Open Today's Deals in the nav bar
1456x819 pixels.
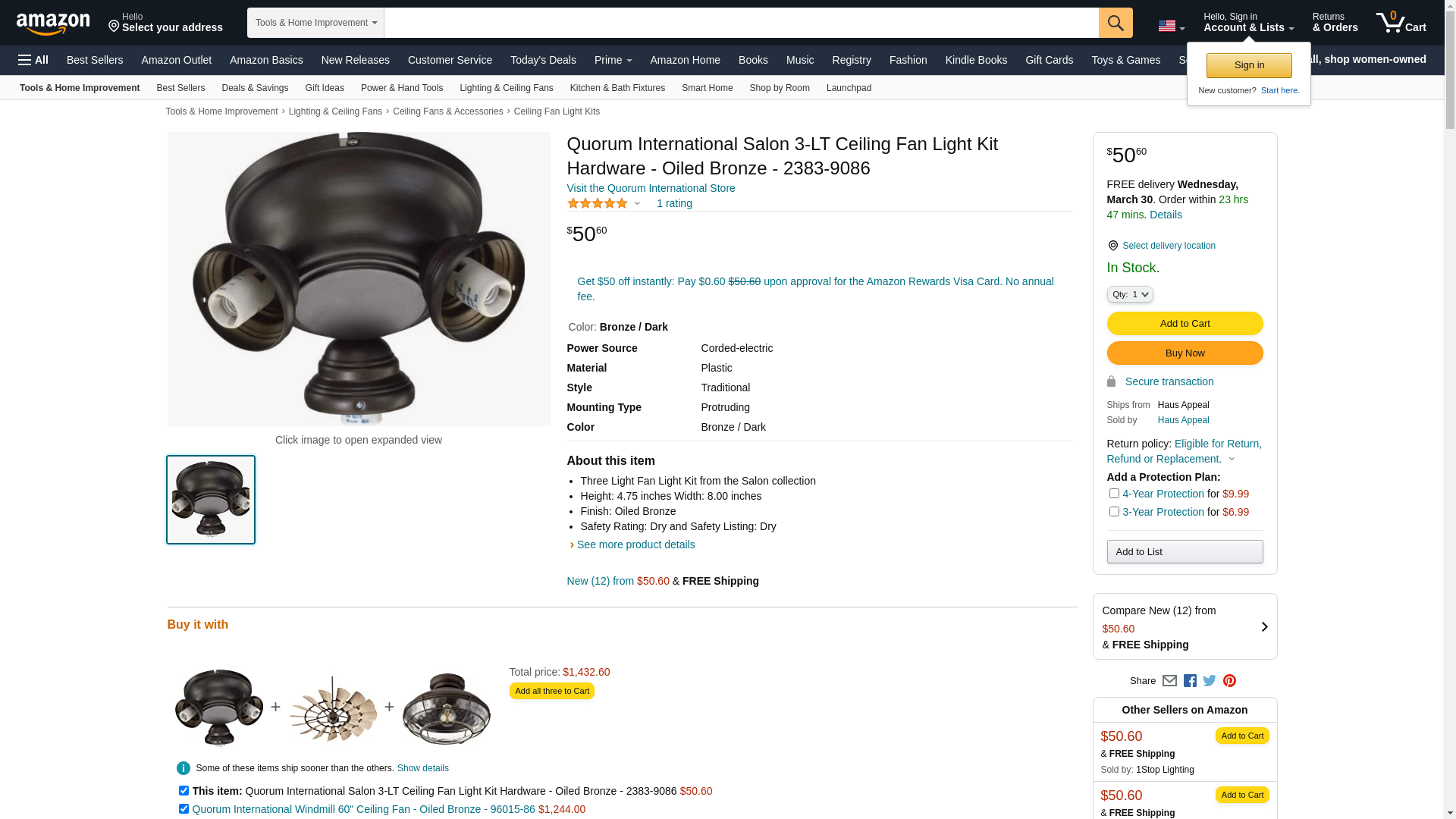pyautogui.click(x=543, y=60)
